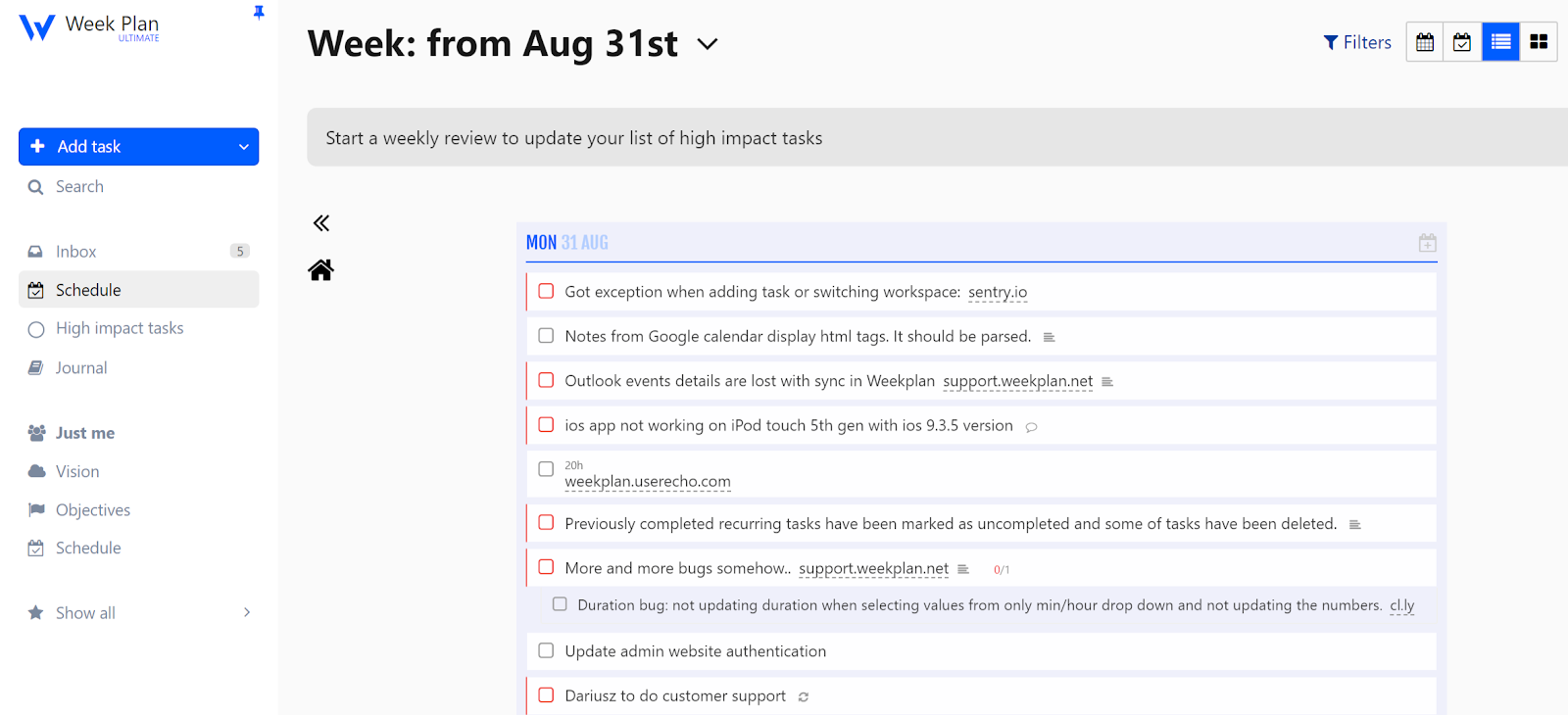
Task: Open the Filters button
Action: coord(1357,42)
